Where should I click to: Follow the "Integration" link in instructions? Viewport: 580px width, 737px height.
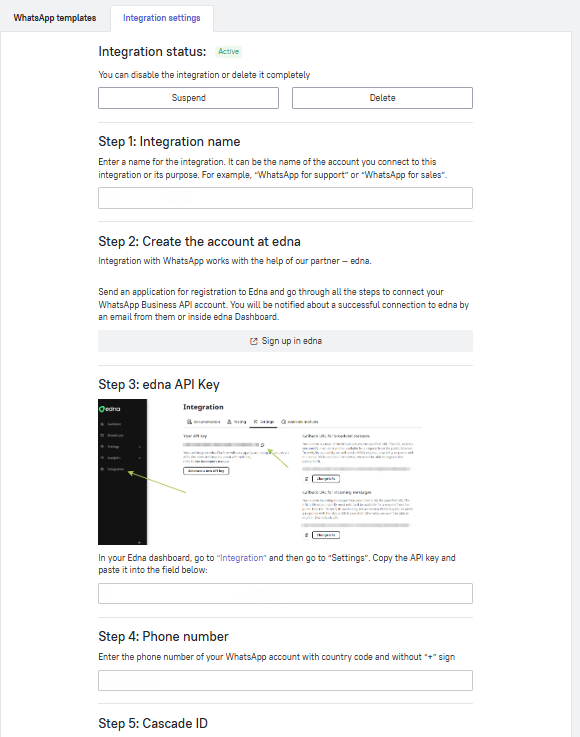[242, 557]
